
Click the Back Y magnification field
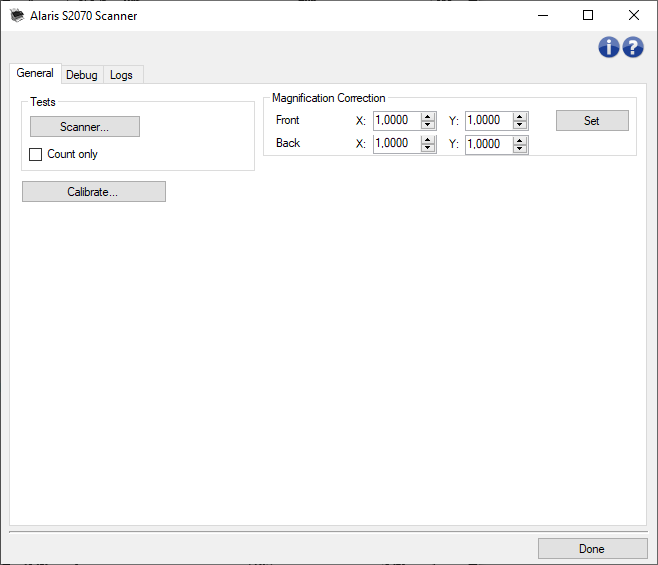(x=489, y=144)
